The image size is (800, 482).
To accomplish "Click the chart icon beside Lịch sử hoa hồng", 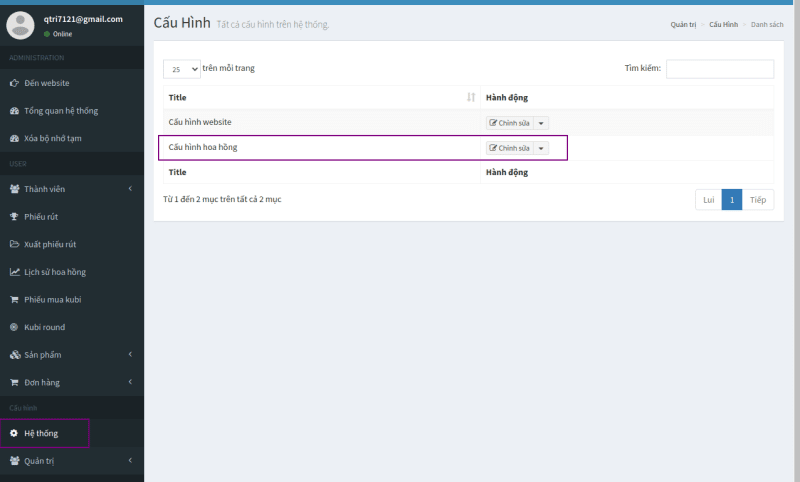I will point(14,272).
